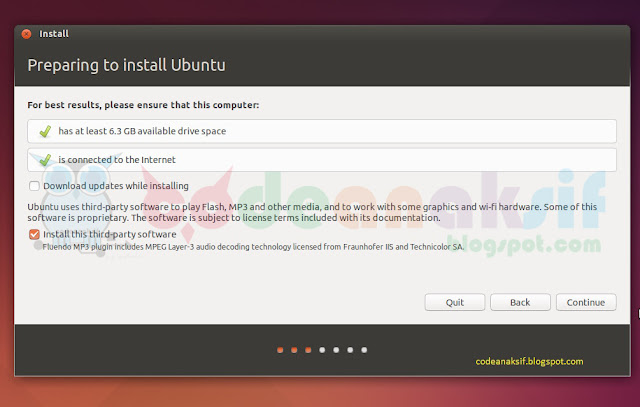The height and width of the screenshot is (407, 640).
Task: Uncheck Install this third-party software
Action: pos(34,234)
